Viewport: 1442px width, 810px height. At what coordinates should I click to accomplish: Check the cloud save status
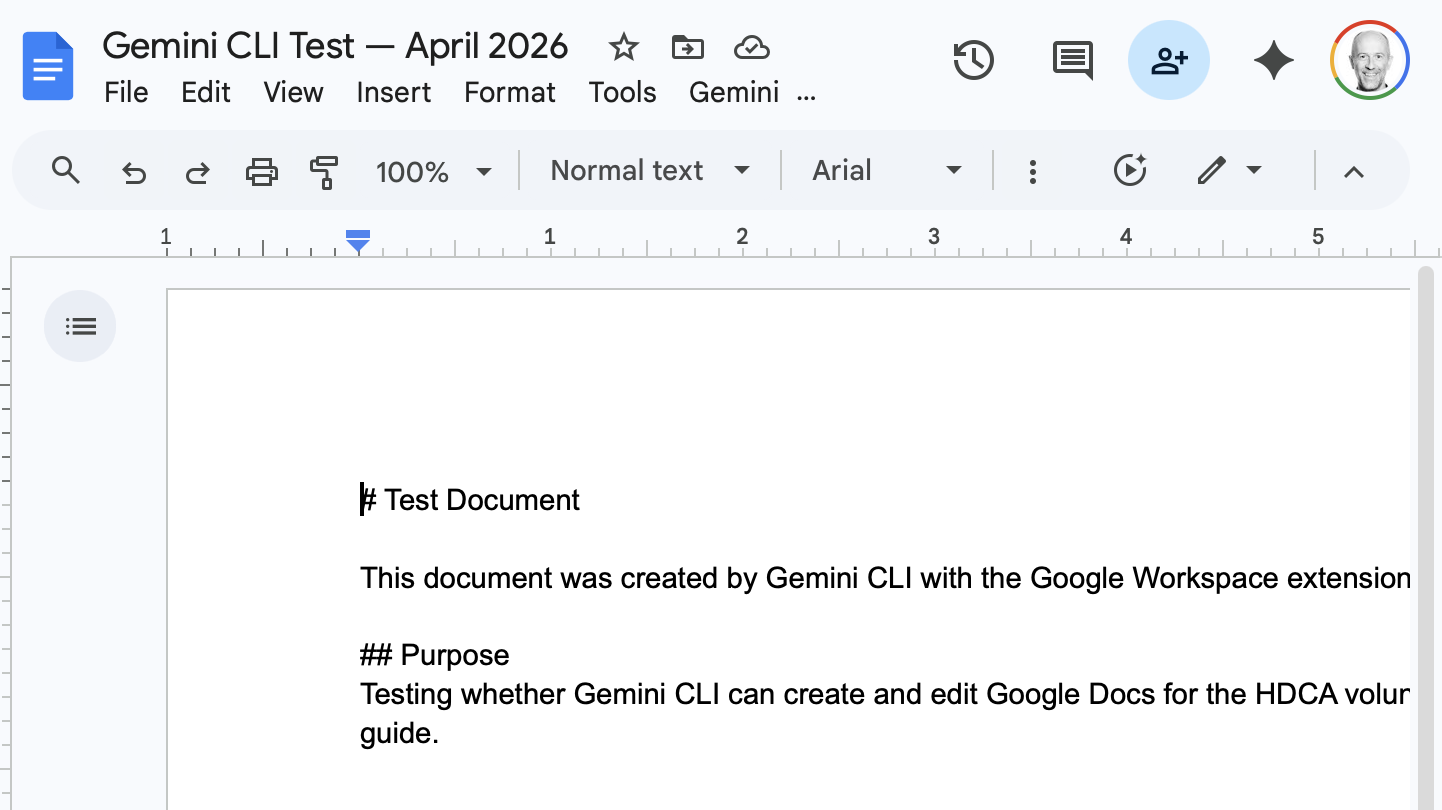(751, 47)
